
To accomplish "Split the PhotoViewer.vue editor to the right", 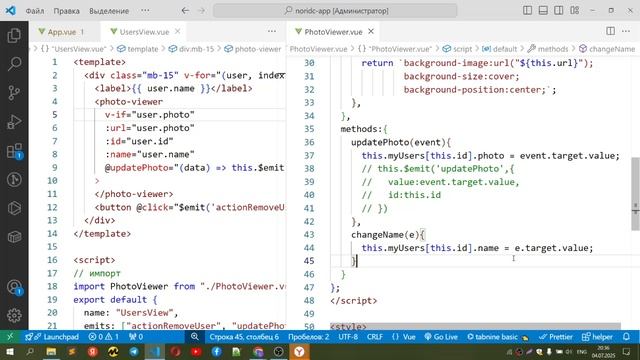I will click(x=610, y=31).
